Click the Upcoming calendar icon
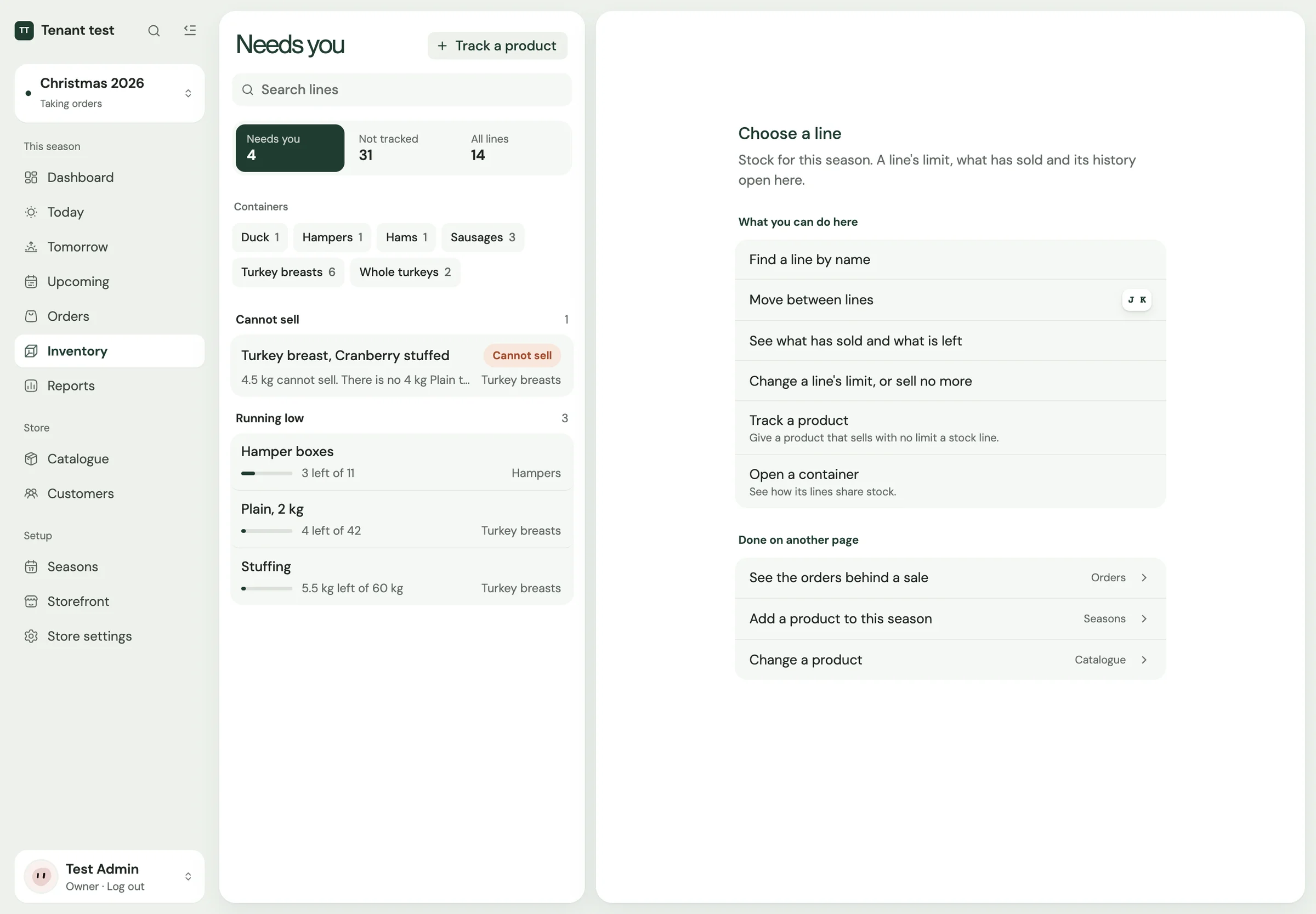The width and height of the screenshot is (1316, 914). pyautogui.click(x=31, y=282)
